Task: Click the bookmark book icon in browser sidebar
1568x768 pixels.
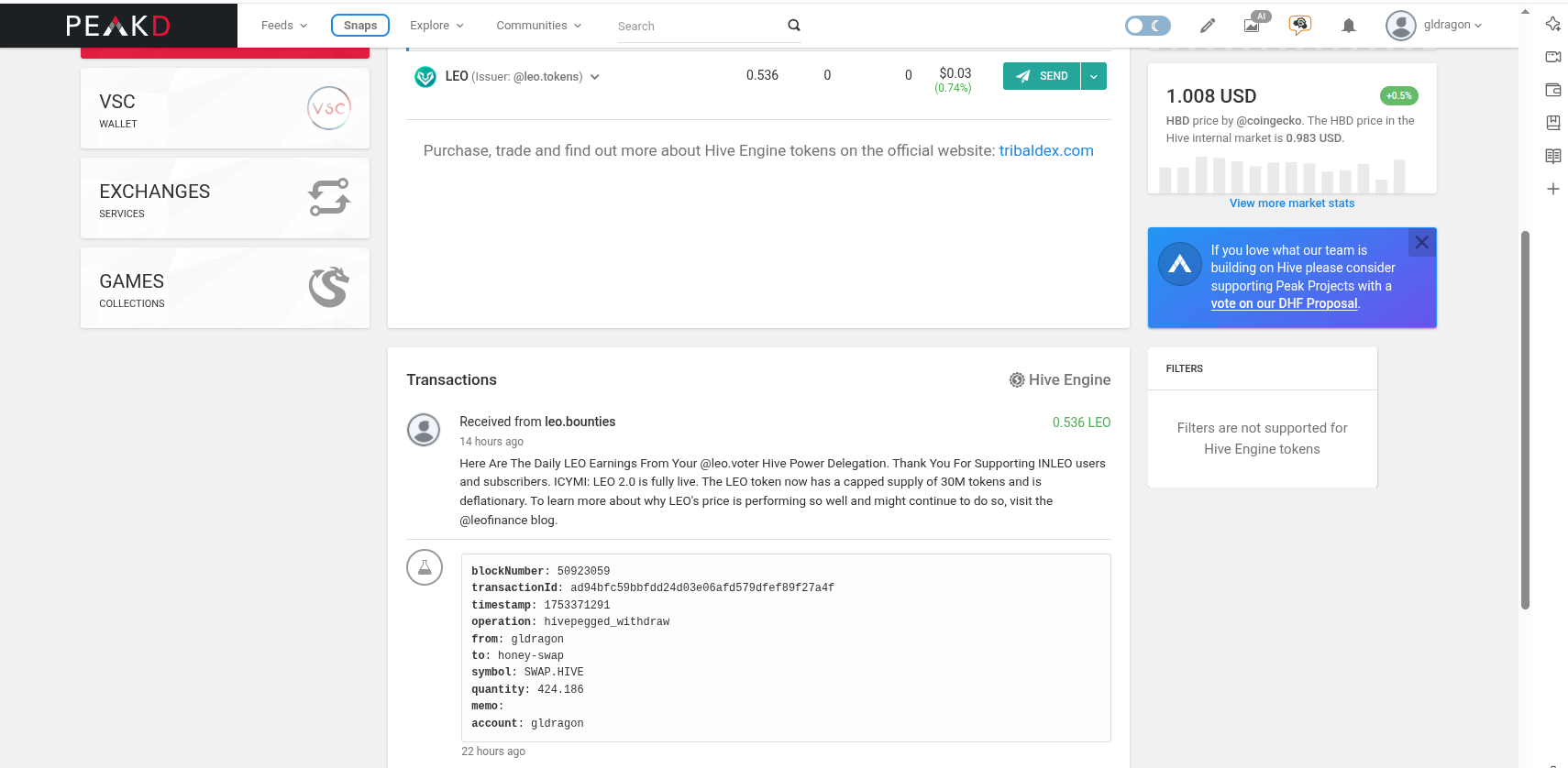Action: pos(1552,123)
